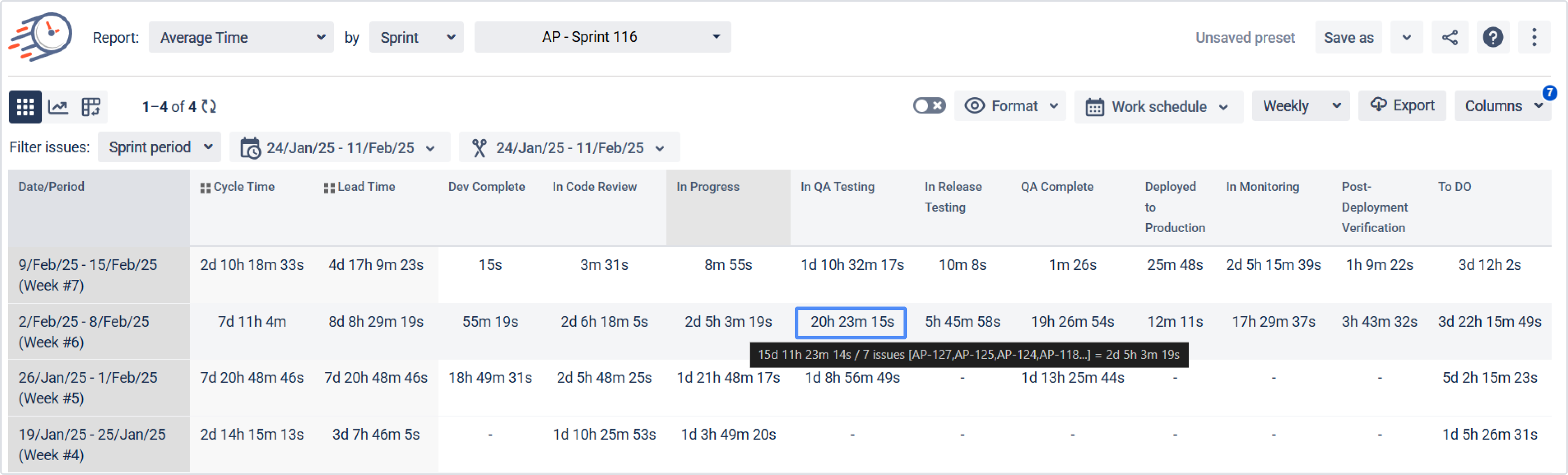Open the Format view options
The height and width of the screenshot is (475, 1568).
1010,106
